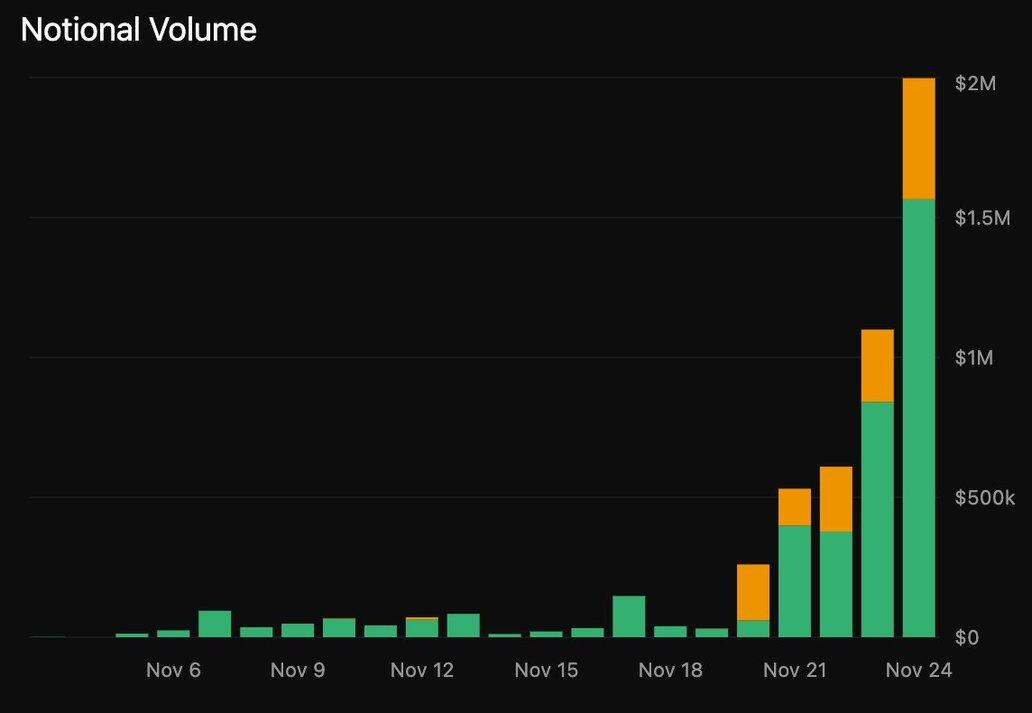Click the green bar above Nov 9
This screenshot has width=1032, height=713.
[298, 630]
